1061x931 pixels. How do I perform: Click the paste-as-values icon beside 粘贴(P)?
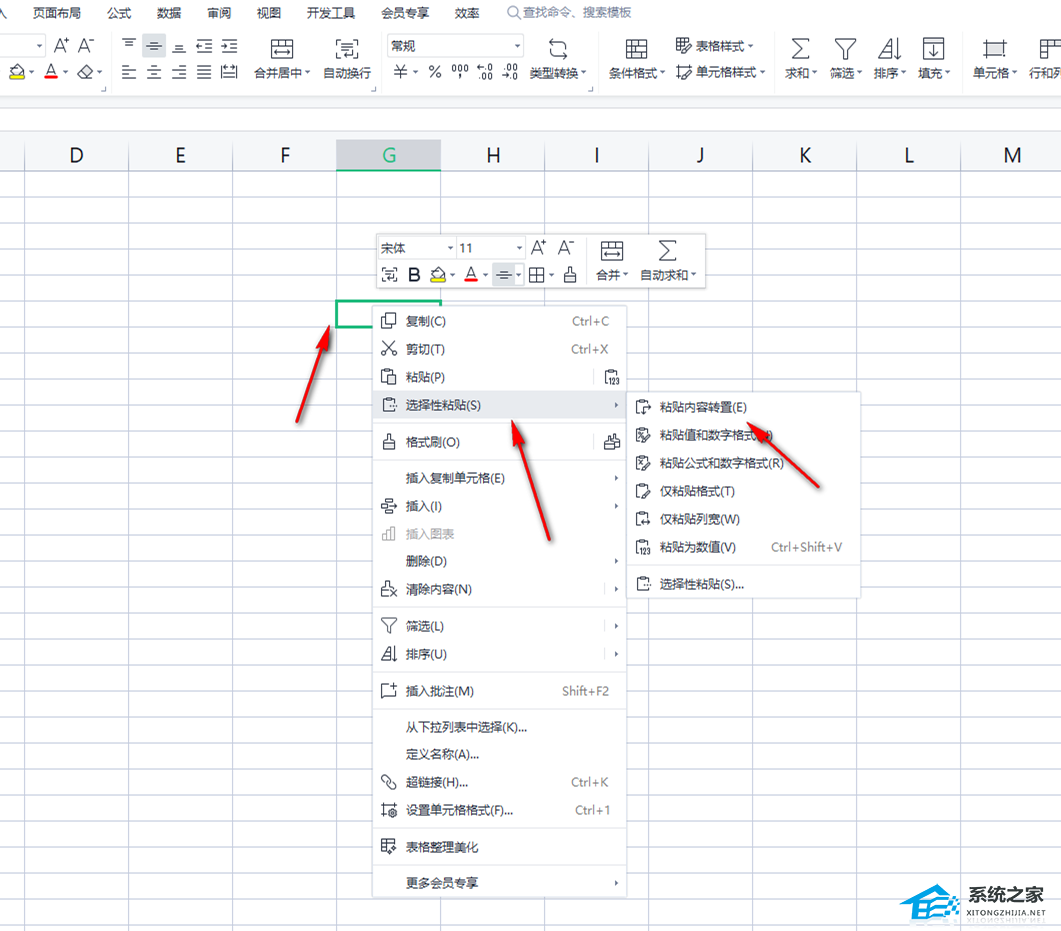point(612,377)
